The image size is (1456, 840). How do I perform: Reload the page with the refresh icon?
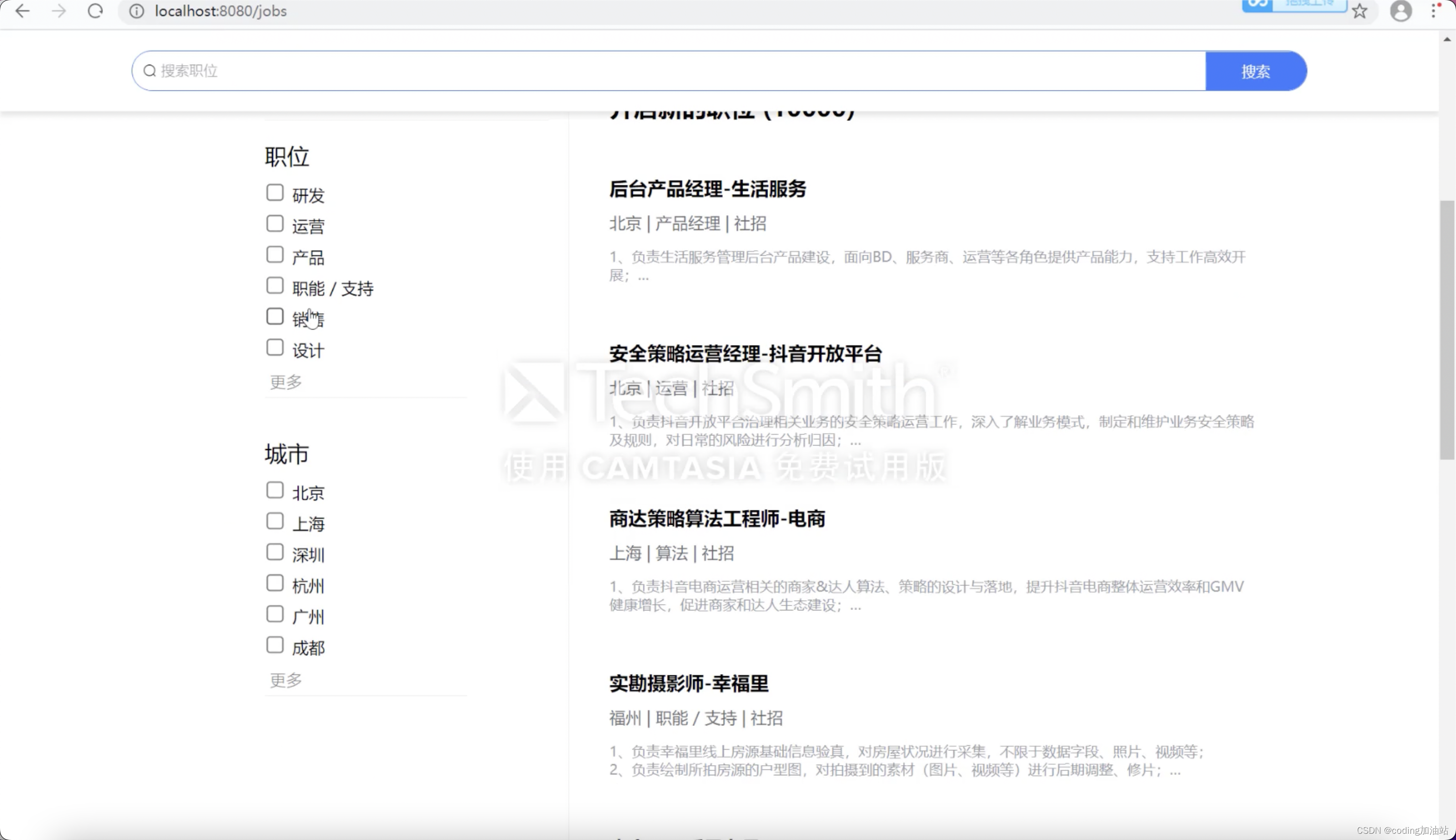click(x=95, y=11)
